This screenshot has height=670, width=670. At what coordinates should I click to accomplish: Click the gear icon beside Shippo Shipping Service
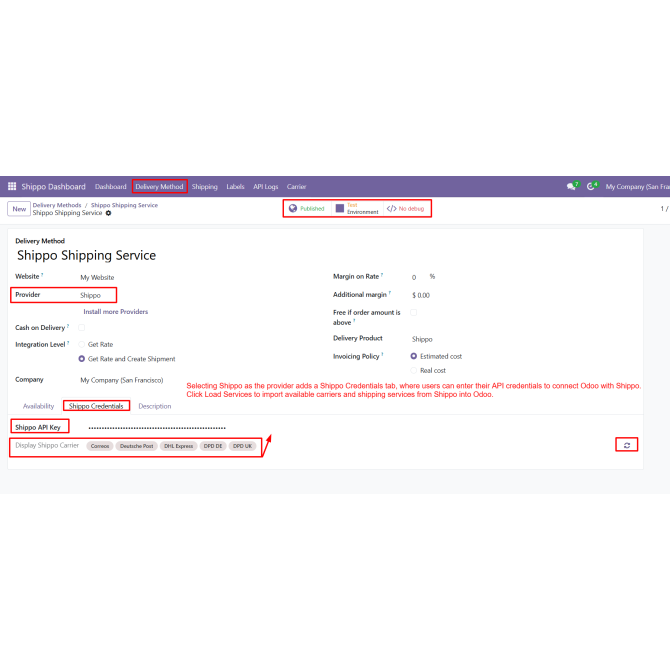click(108, 213)
